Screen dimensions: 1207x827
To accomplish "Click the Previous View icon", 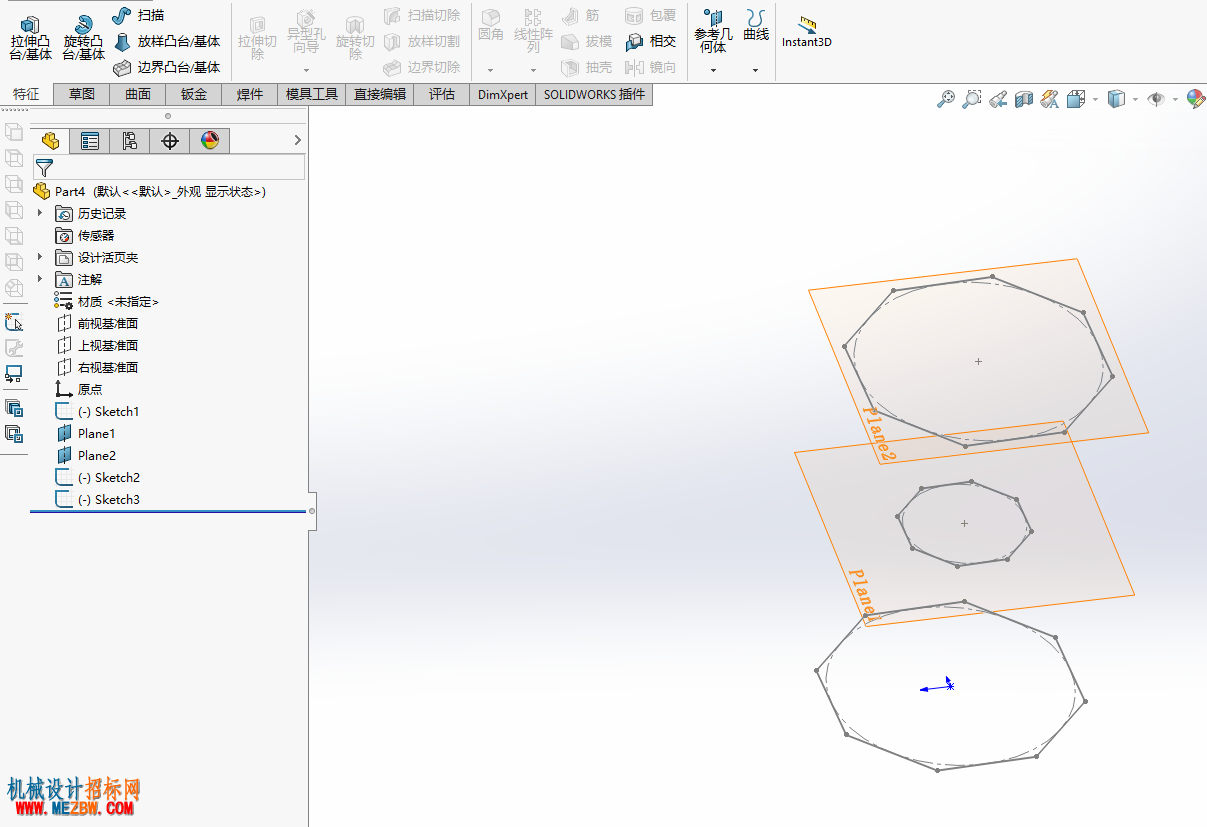I will point(997,99).
